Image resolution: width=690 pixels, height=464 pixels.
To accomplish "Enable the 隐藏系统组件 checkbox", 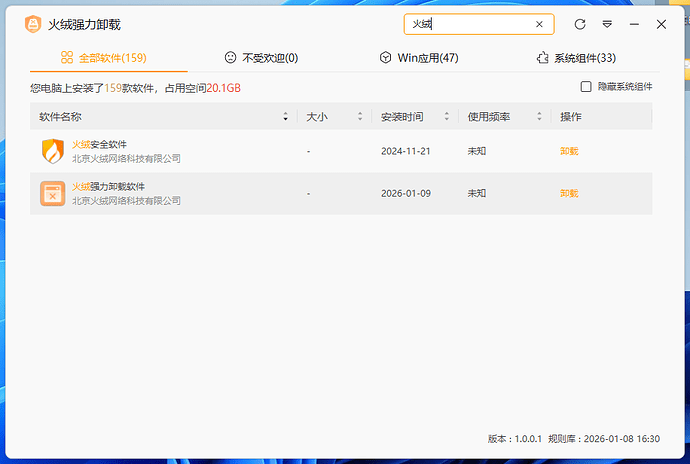I will [x=586, y=87].
